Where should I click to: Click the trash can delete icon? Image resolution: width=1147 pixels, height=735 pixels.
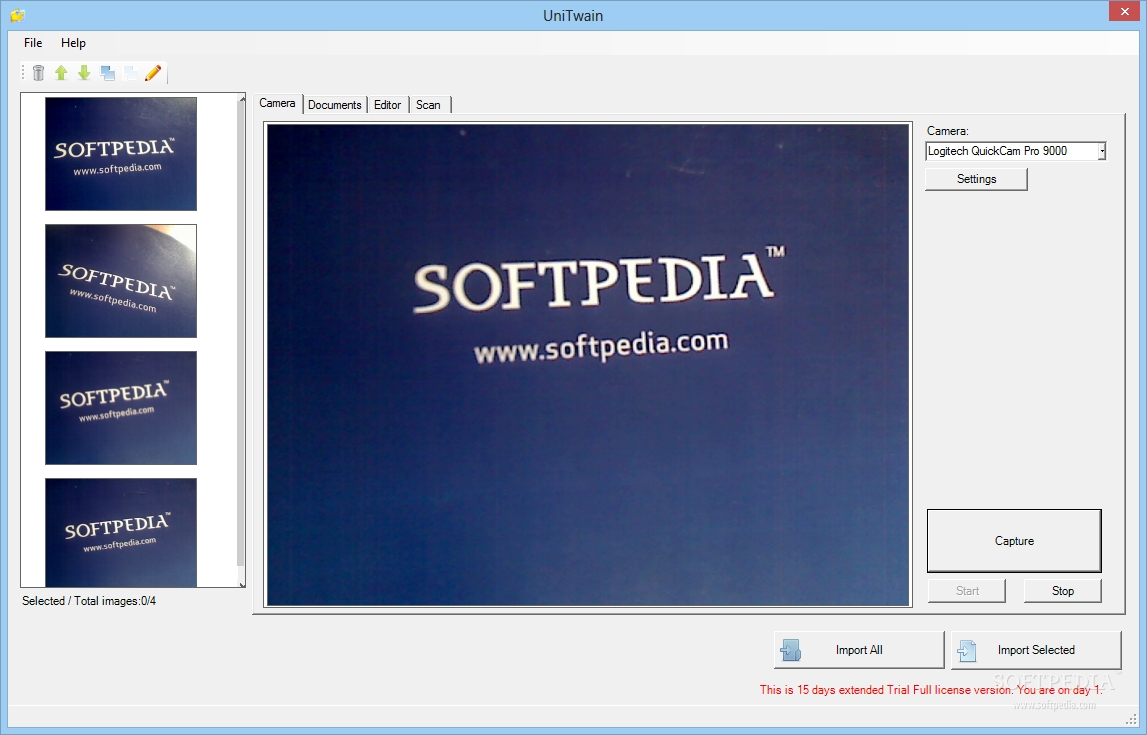pos(39,72)
